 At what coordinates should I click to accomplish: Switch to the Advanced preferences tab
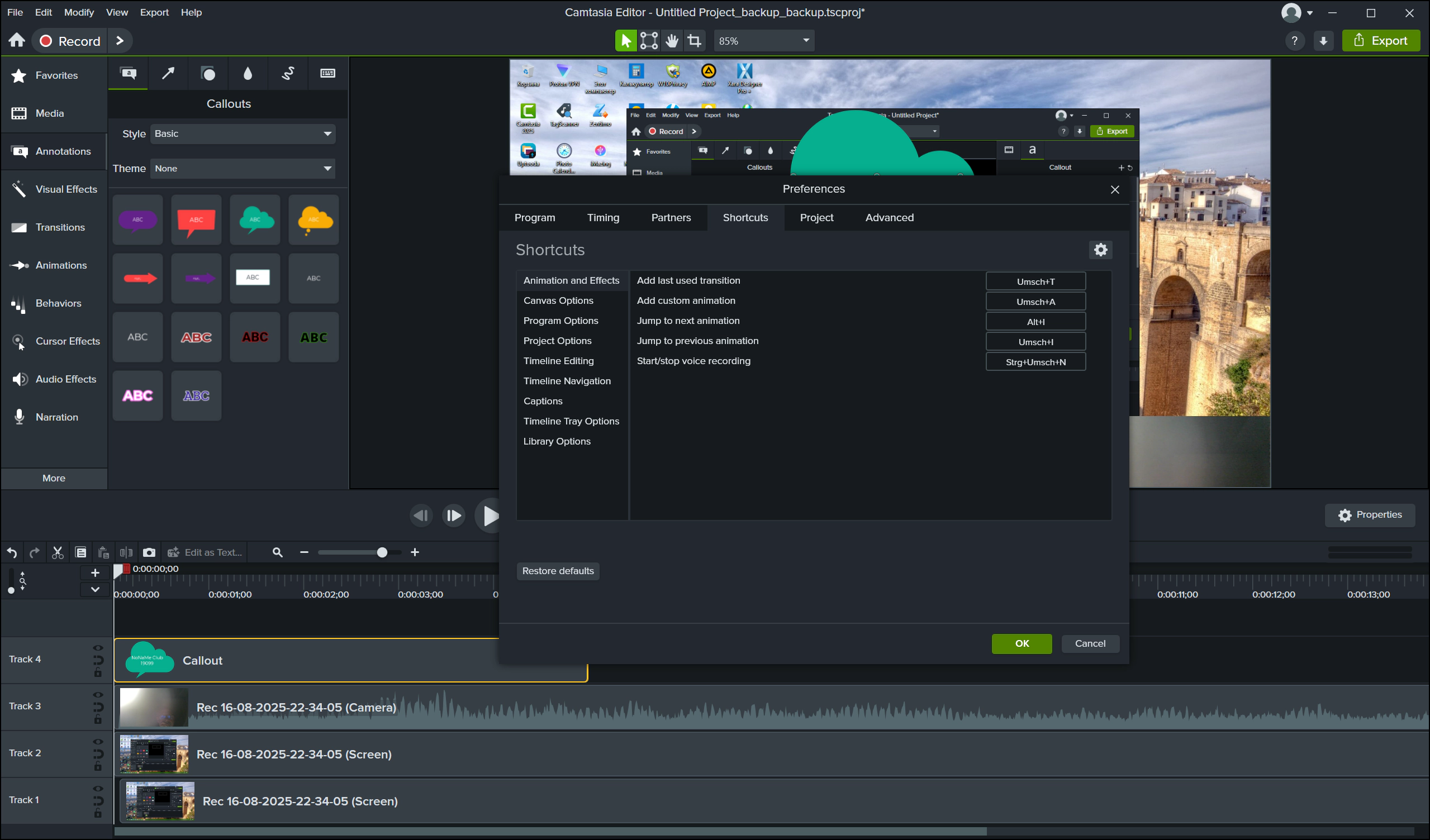(889, 218)
